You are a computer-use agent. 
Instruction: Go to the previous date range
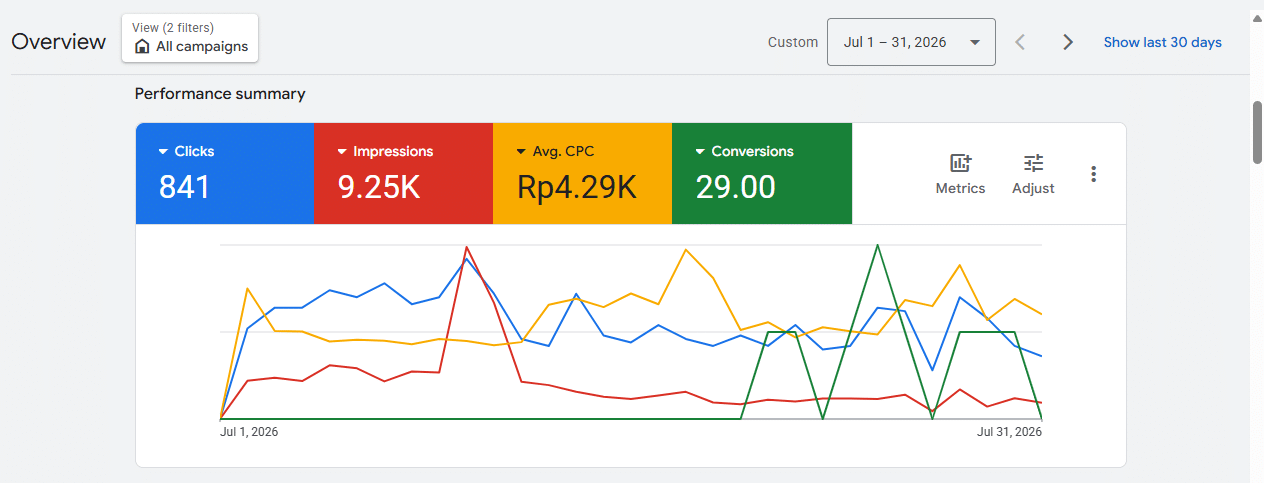point(1020,42)
